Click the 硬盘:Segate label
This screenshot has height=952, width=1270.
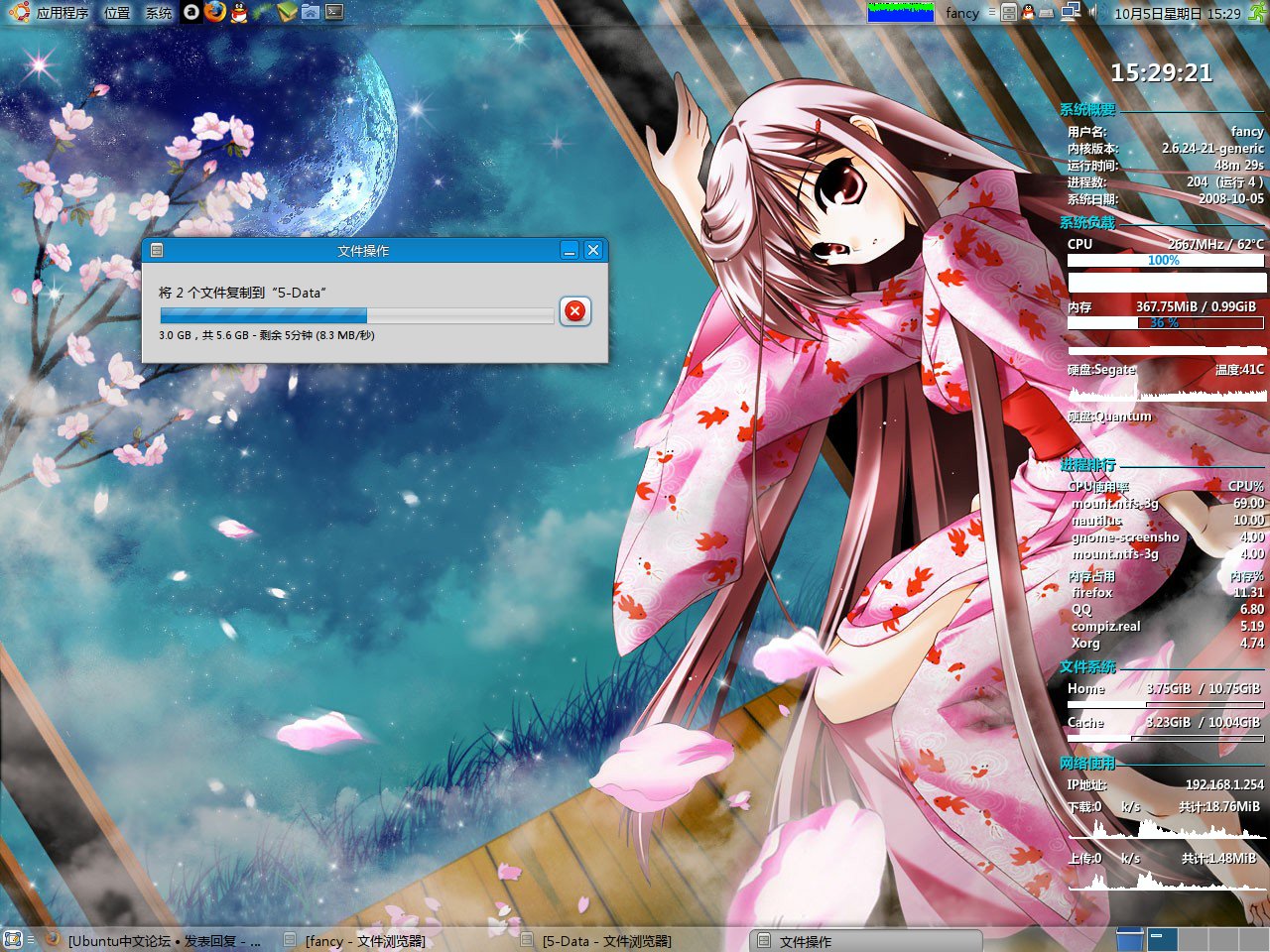(x=1101, y=370)
